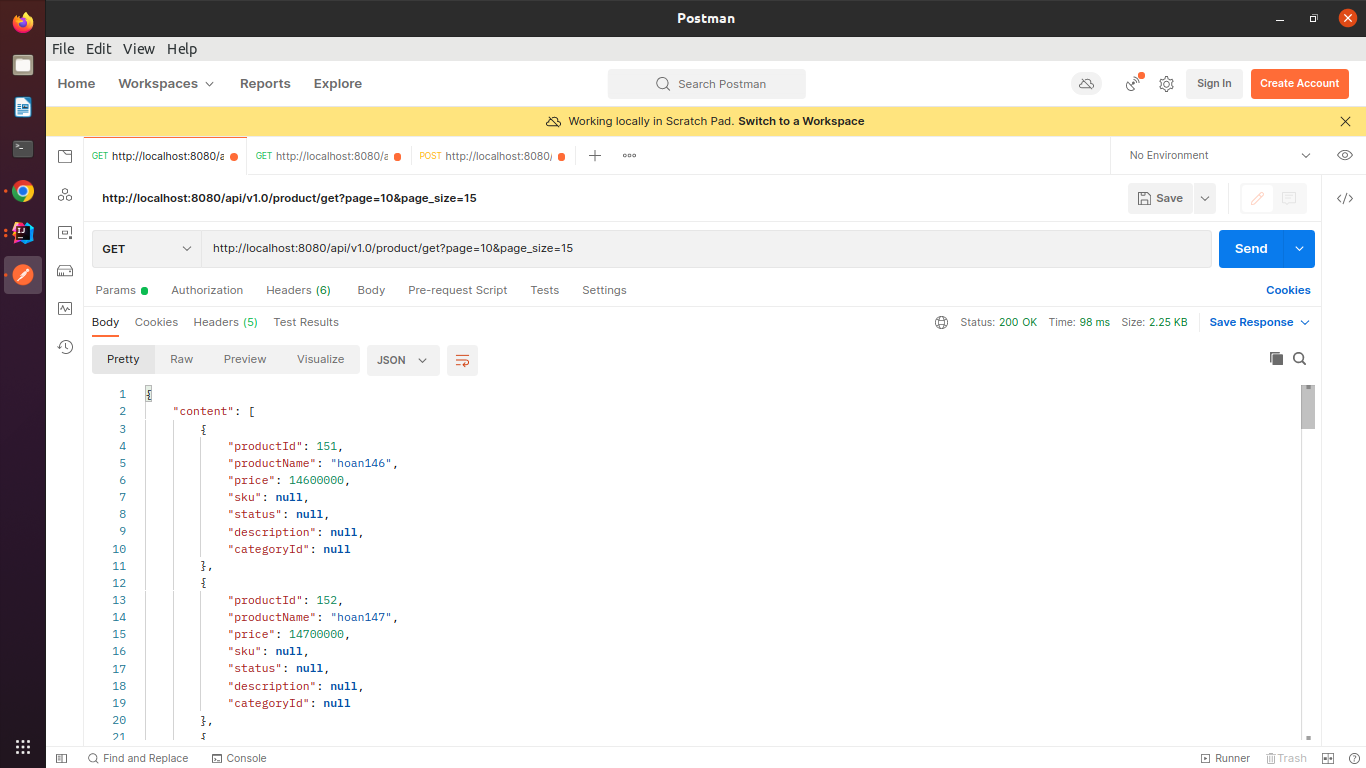Follow the Cookies link
Image resolution: width=1366 pixels, height=768 pixels.
pos(1288,290)
